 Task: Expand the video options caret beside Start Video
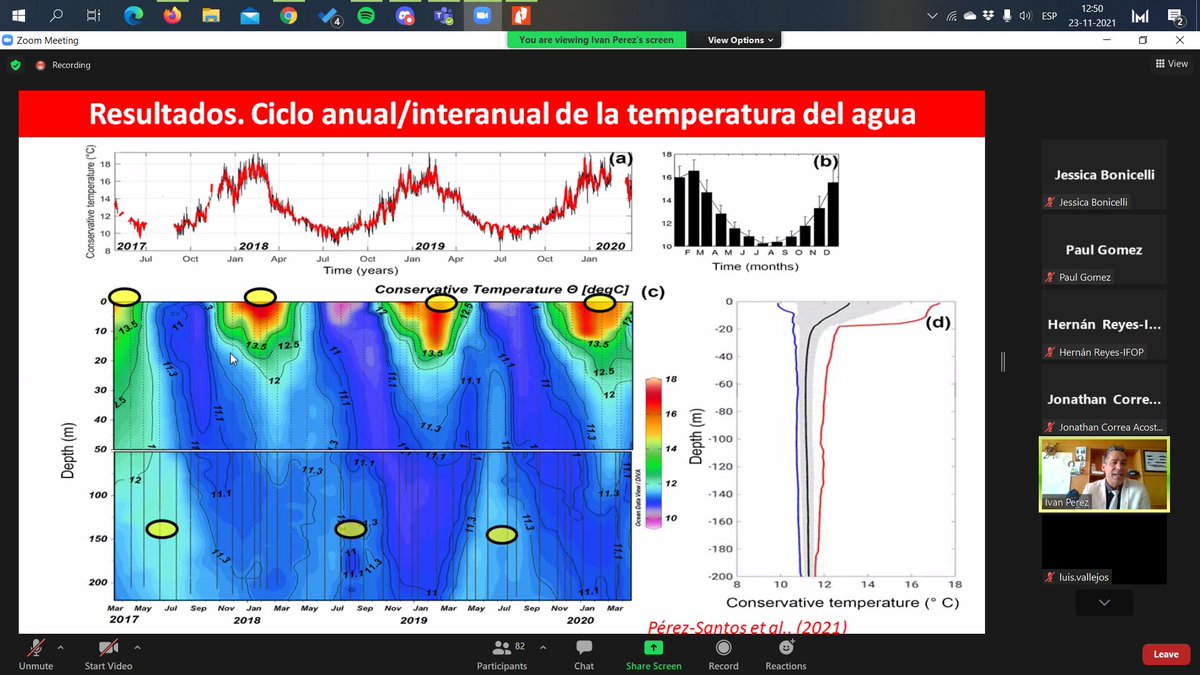click(137, 647)
